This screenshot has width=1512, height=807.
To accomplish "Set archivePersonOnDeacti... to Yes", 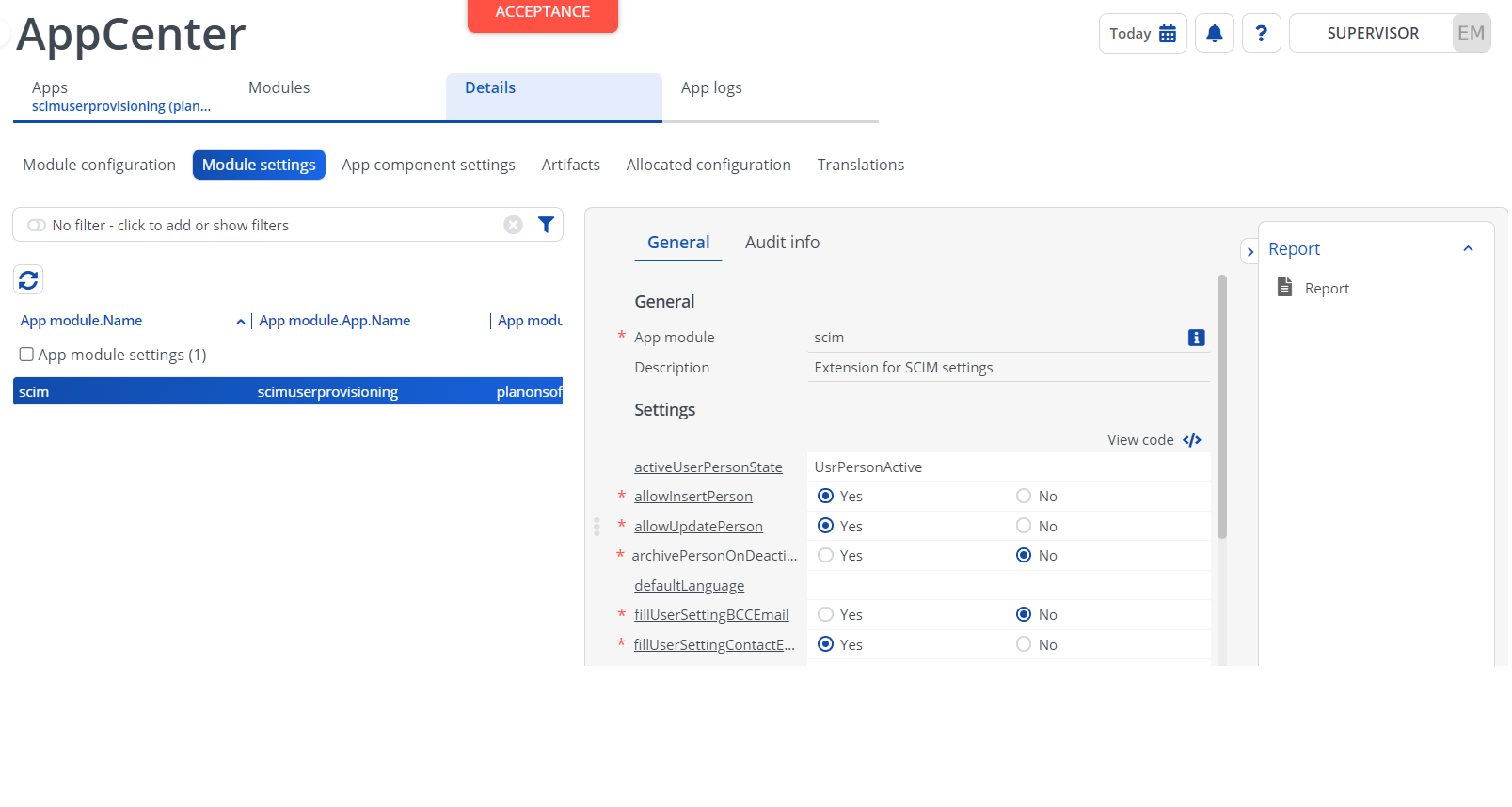I will pyautogui.click(x=825, y=555).
